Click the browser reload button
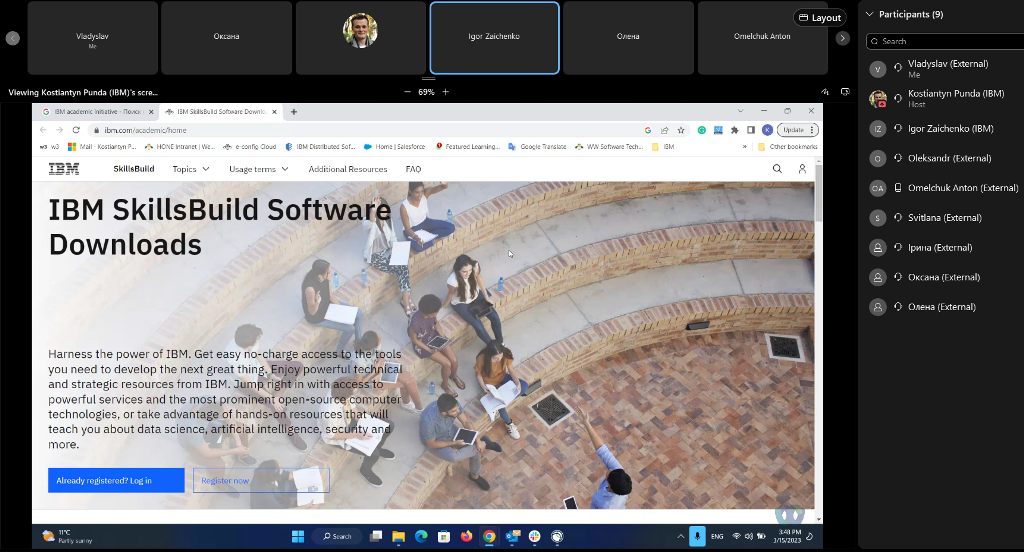1024x552 pixels. click(76, 130)
